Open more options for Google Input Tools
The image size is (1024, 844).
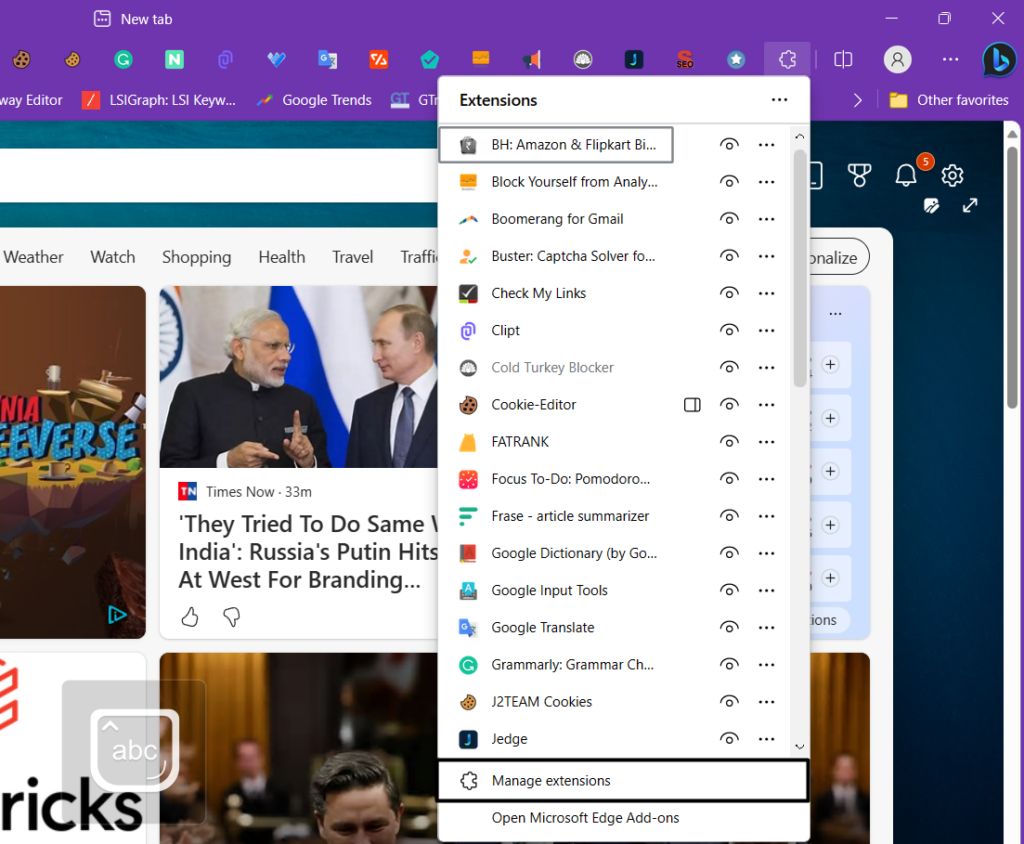tap(766, 591)
